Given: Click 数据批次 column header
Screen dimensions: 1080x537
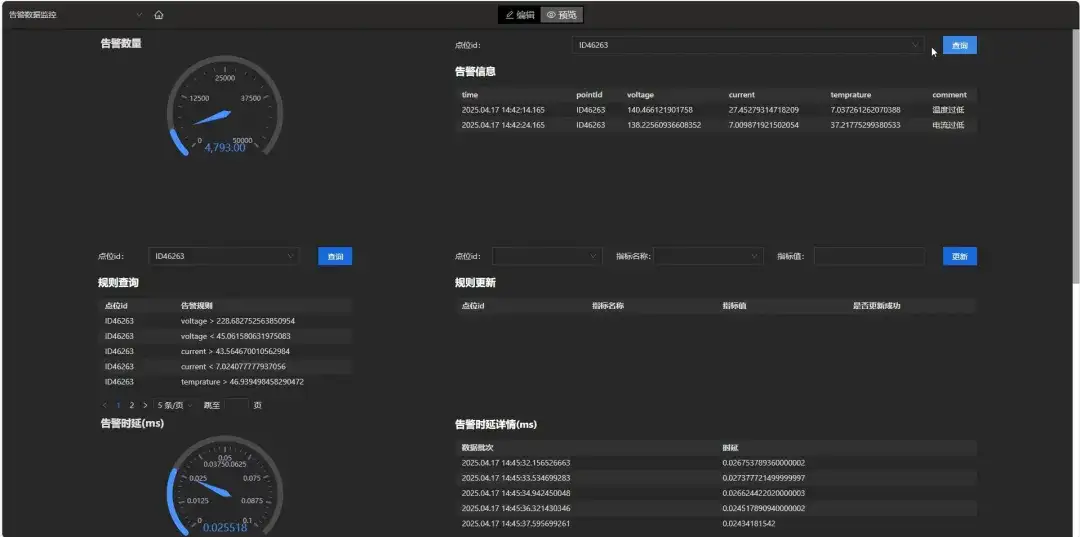Looking at the screenshot, I should click(x=477, y=448).
